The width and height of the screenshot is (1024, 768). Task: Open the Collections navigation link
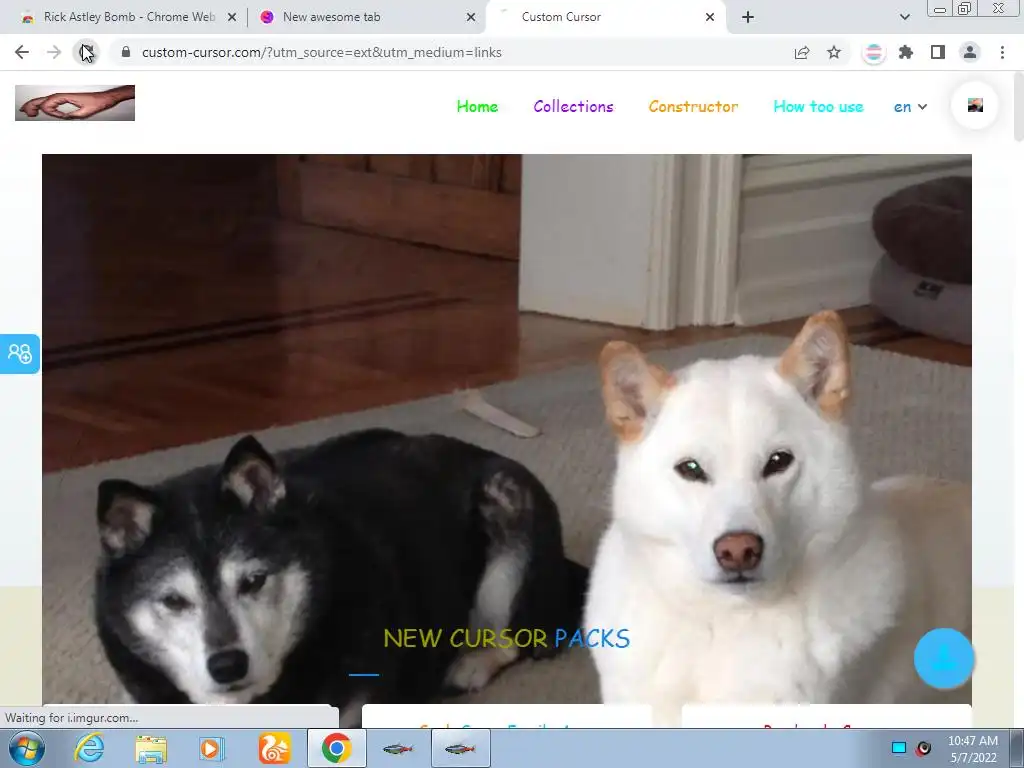pos(573,106)
